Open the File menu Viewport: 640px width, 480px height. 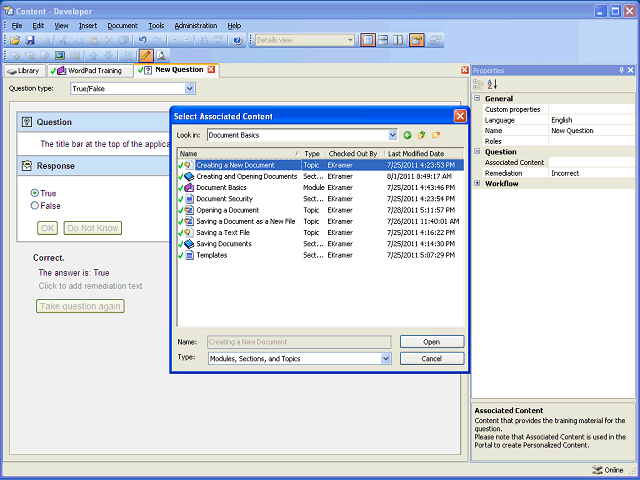tap(17, 26)
